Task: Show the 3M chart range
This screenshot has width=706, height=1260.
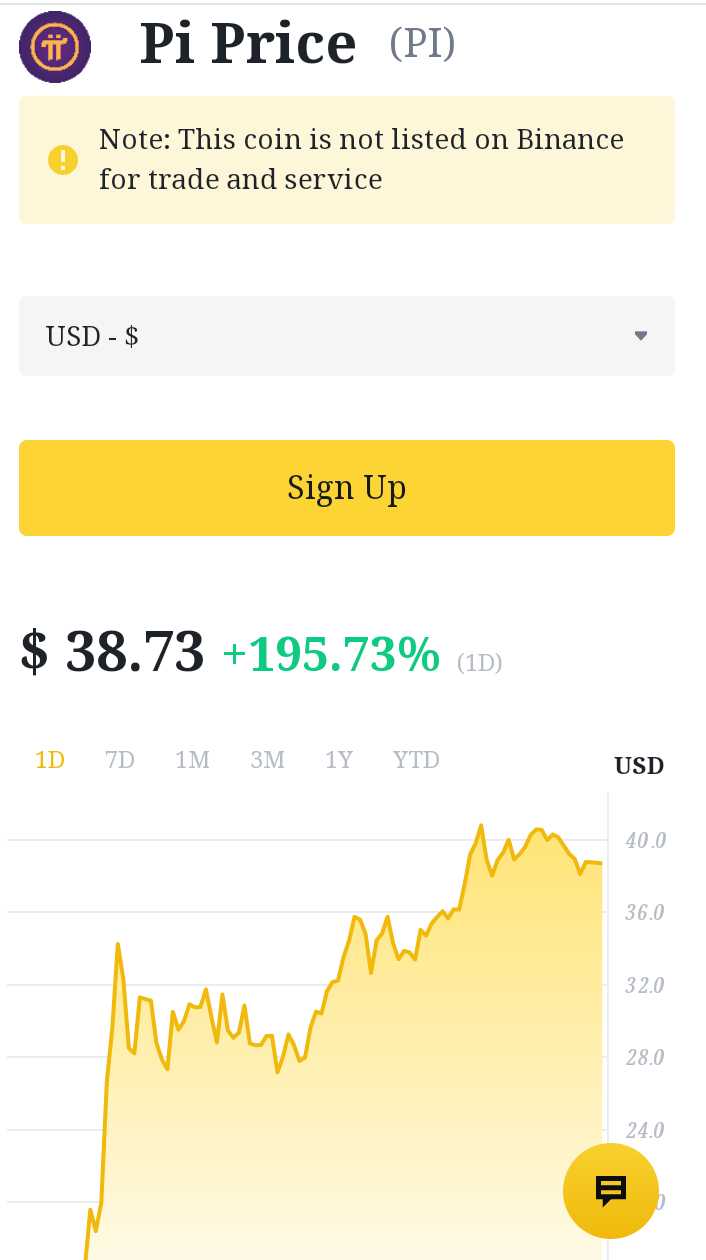Action: pos(267,760)
